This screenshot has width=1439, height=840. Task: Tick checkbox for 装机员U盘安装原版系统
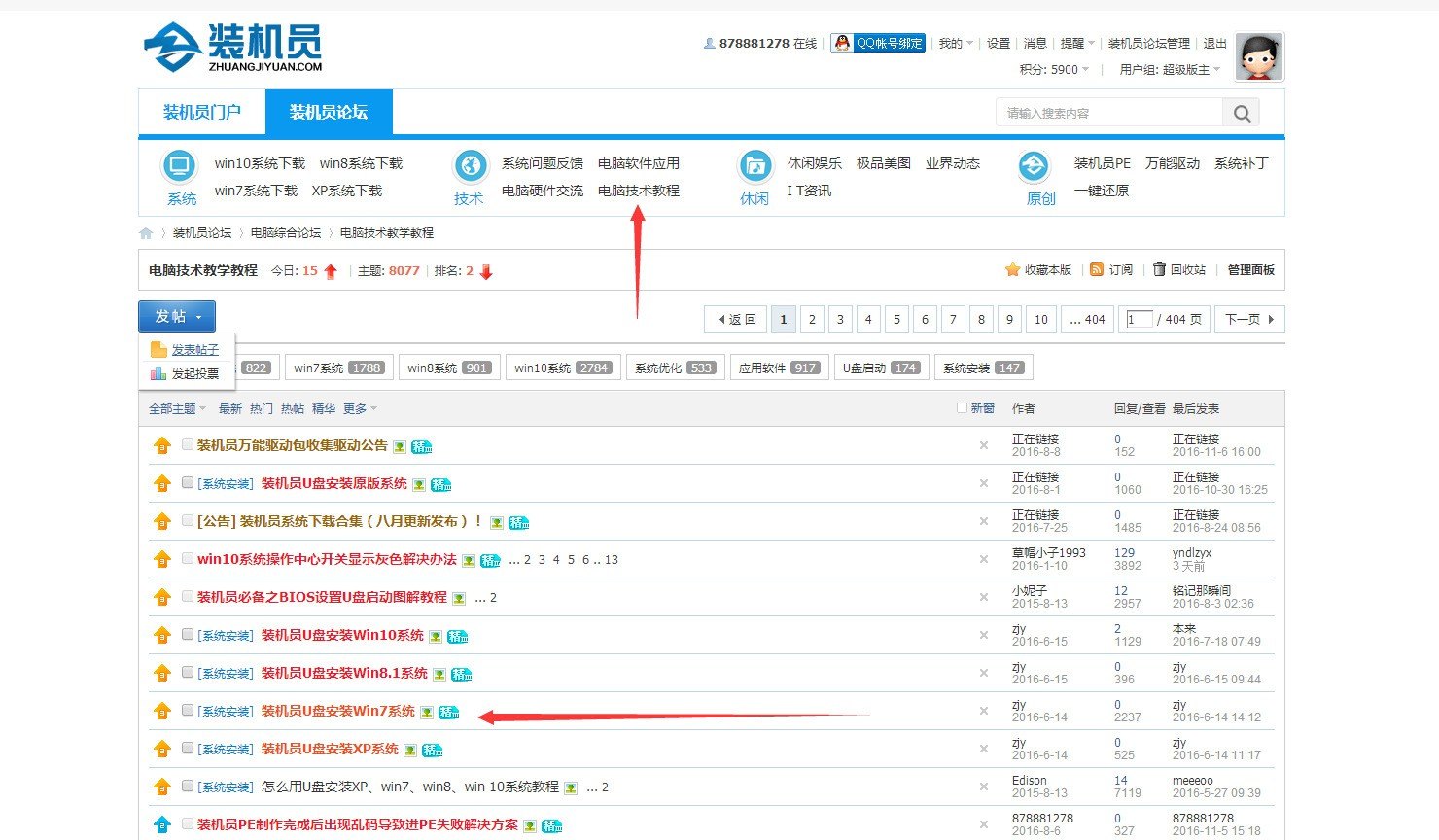pos(188,483)
